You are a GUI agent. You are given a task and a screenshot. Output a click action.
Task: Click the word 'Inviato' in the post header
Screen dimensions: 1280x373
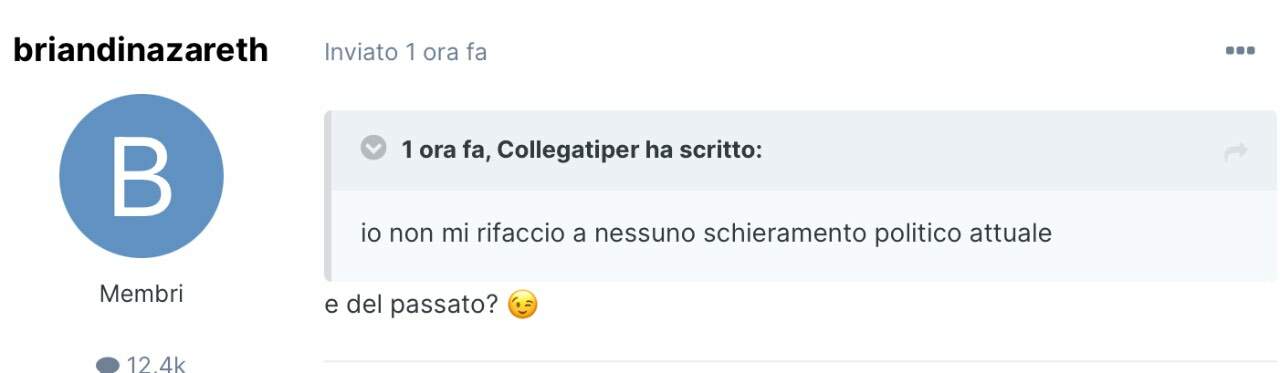pos(361,52)
